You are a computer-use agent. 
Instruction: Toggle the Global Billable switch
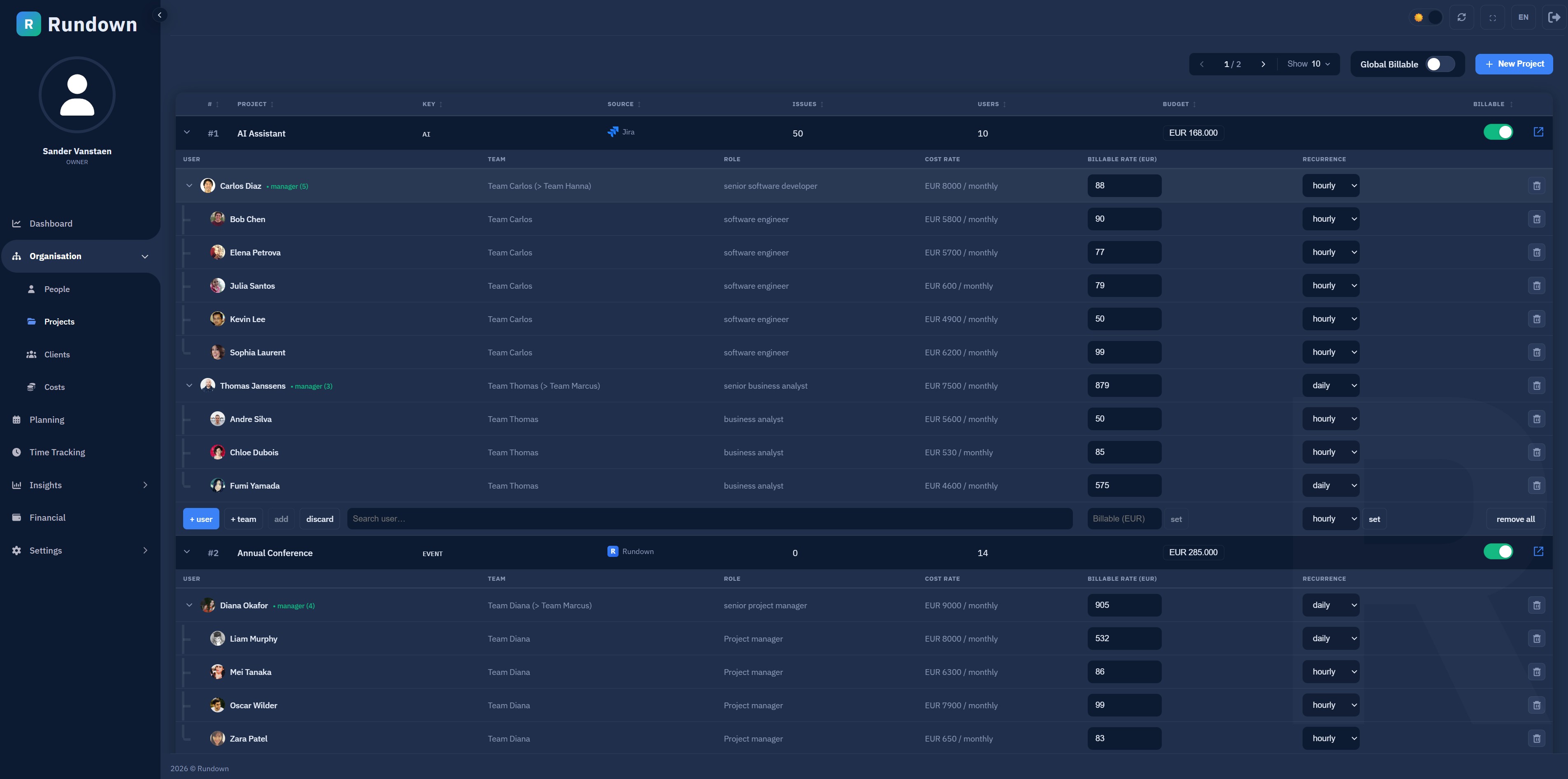[1440, 65]
